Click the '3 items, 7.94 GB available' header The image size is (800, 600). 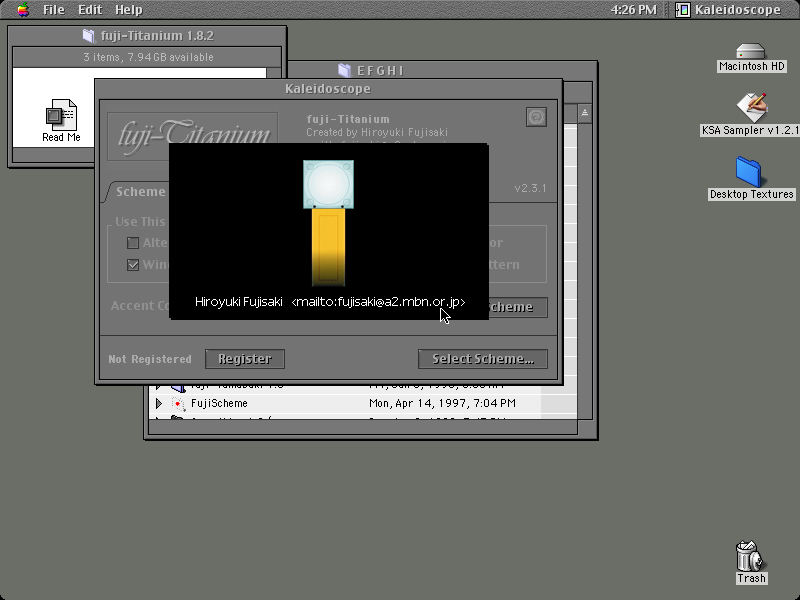pos(148,57)
